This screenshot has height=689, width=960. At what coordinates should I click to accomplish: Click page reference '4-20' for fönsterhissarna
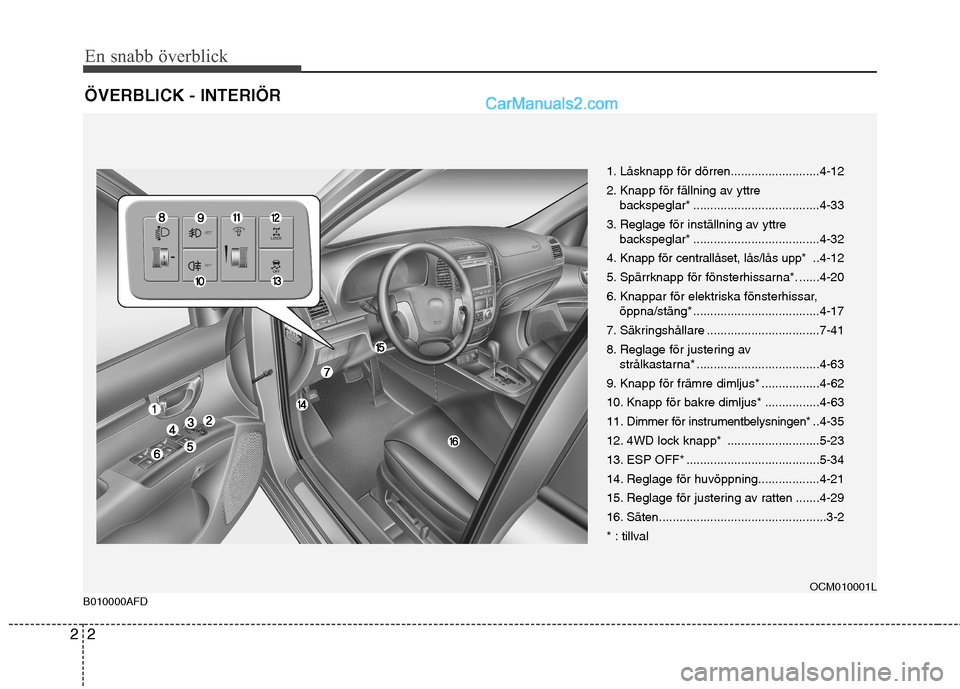pyautogui.click(x=831, y=277)
